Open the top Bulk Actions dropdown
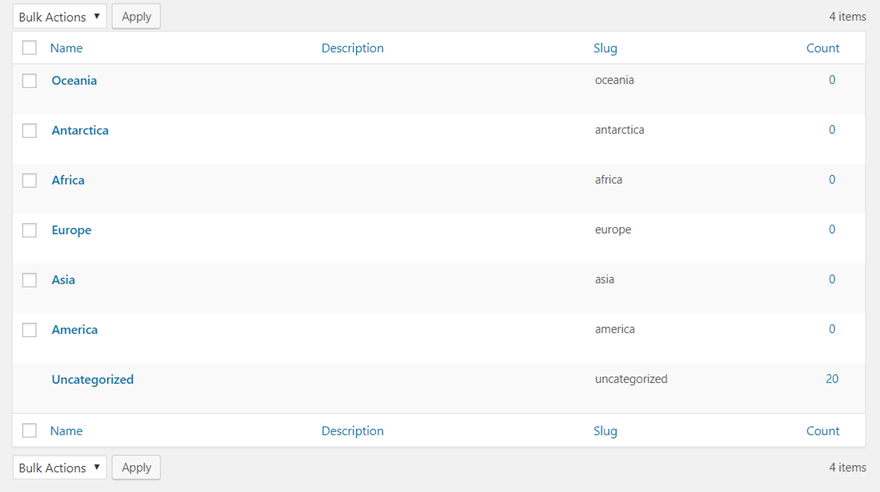880x492 pixels. coord(59,17)
